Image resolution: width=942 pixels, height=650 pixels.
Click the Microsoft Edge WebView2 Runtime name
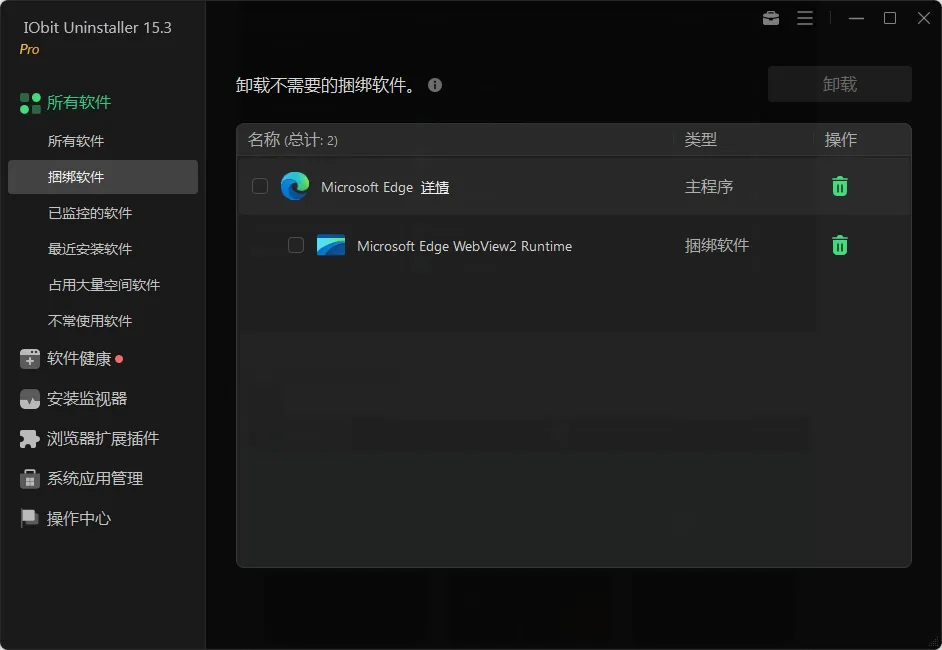464,246
